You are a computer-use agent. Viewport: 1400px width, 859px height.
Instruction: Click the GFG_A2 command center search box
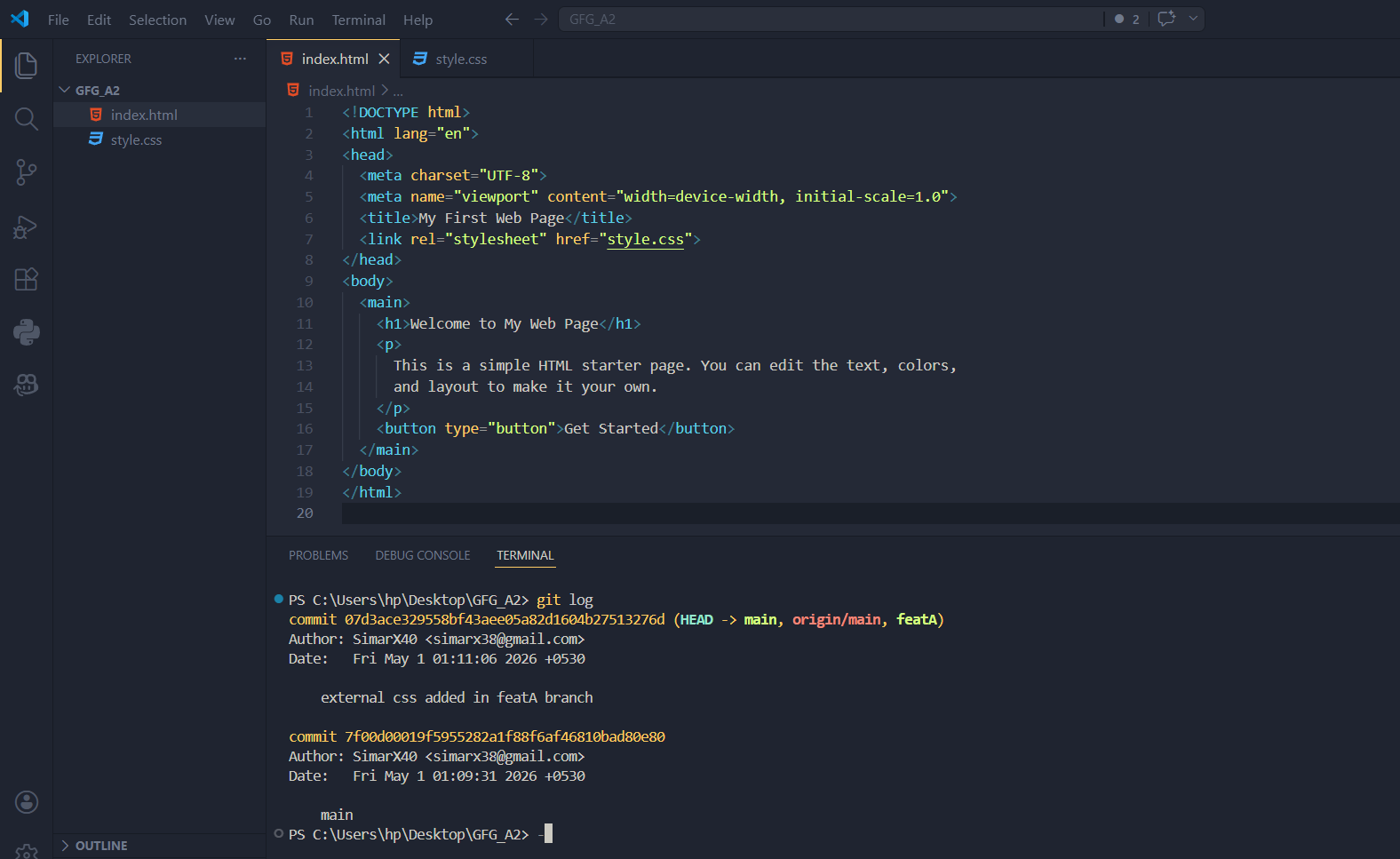coord(831,19)
